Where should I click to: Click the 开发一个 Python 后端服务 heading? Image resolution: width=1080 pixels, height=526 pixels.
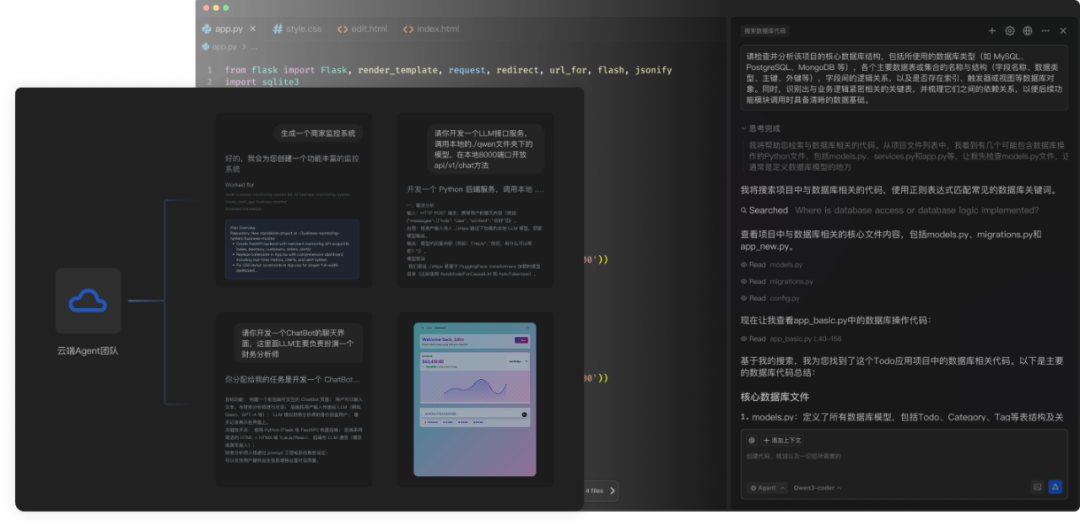(x=475, y=189)
